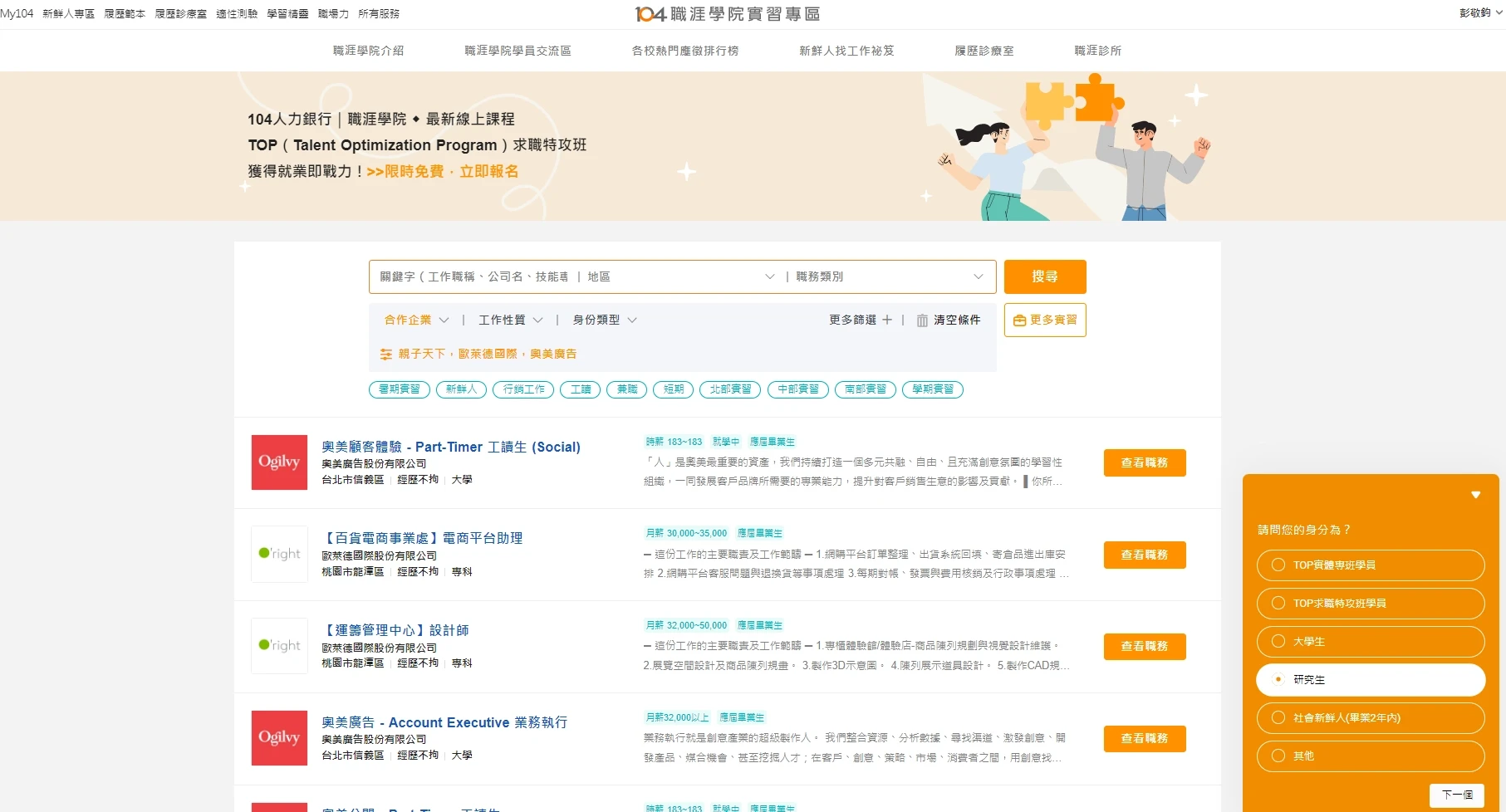
Task: Open 【百貨電商事業處】電商平台助理 job title
Action: [x=422, y=538]
